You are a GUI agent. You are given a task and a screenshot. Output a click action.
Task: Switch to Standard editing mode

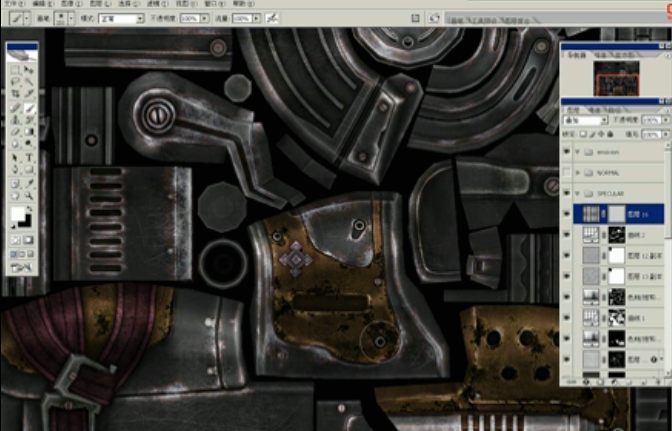coord(15,240)
